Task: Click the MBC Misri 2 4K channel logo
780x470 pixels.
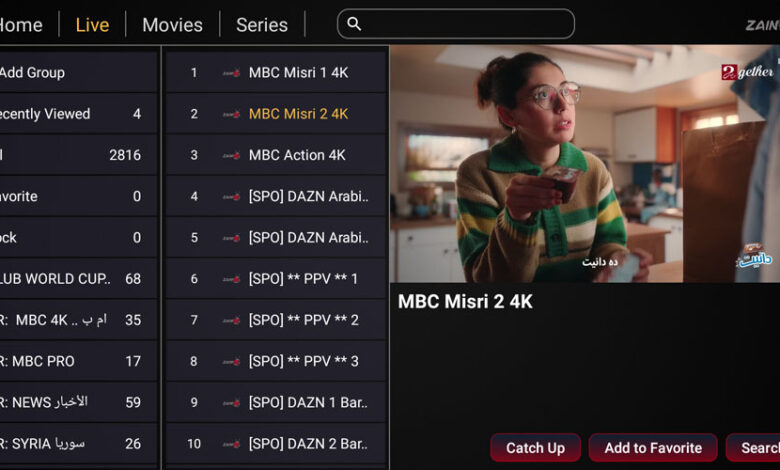Action: coord(231,114)
